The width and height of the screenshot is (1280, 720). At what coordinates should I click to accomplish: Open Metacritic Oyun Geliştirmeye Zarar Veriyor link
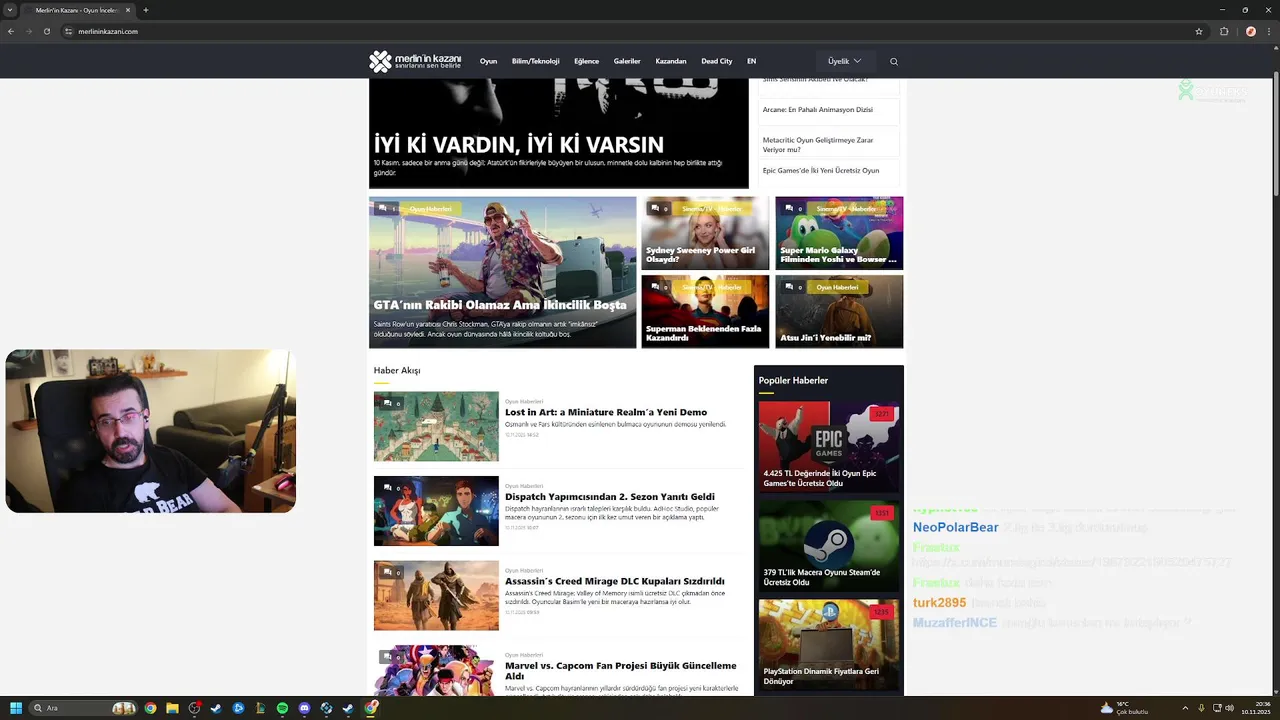point(818,145)
